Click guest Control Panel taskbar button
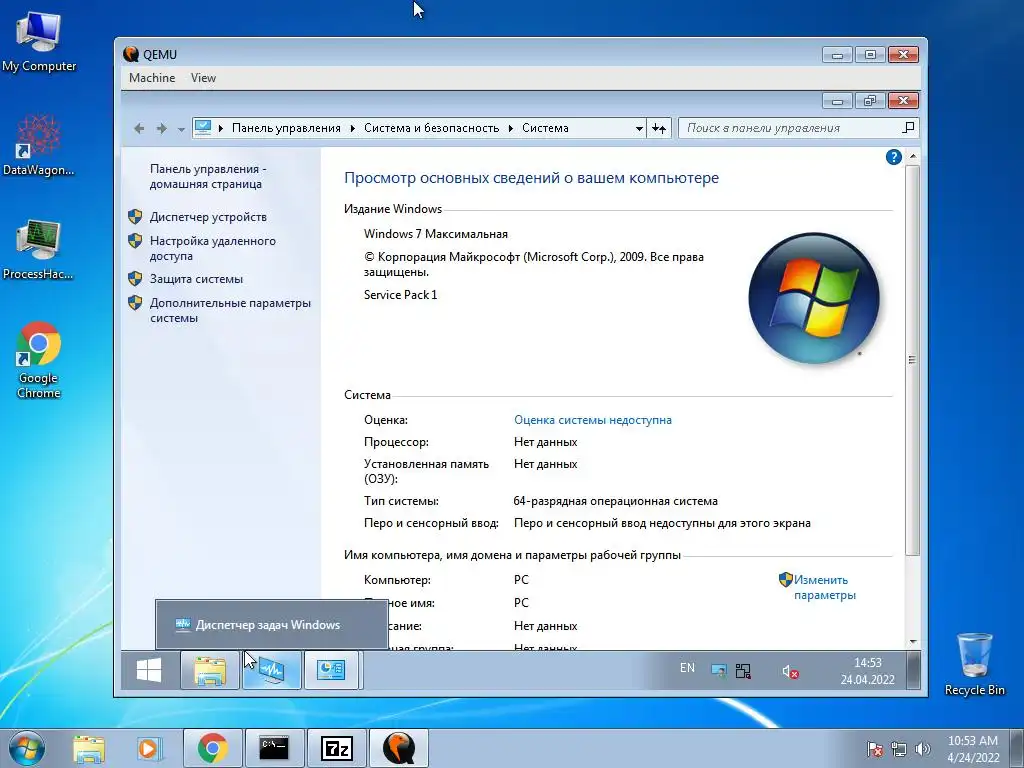The height and width of the screenshot is (768, 1024). point(331,670)
